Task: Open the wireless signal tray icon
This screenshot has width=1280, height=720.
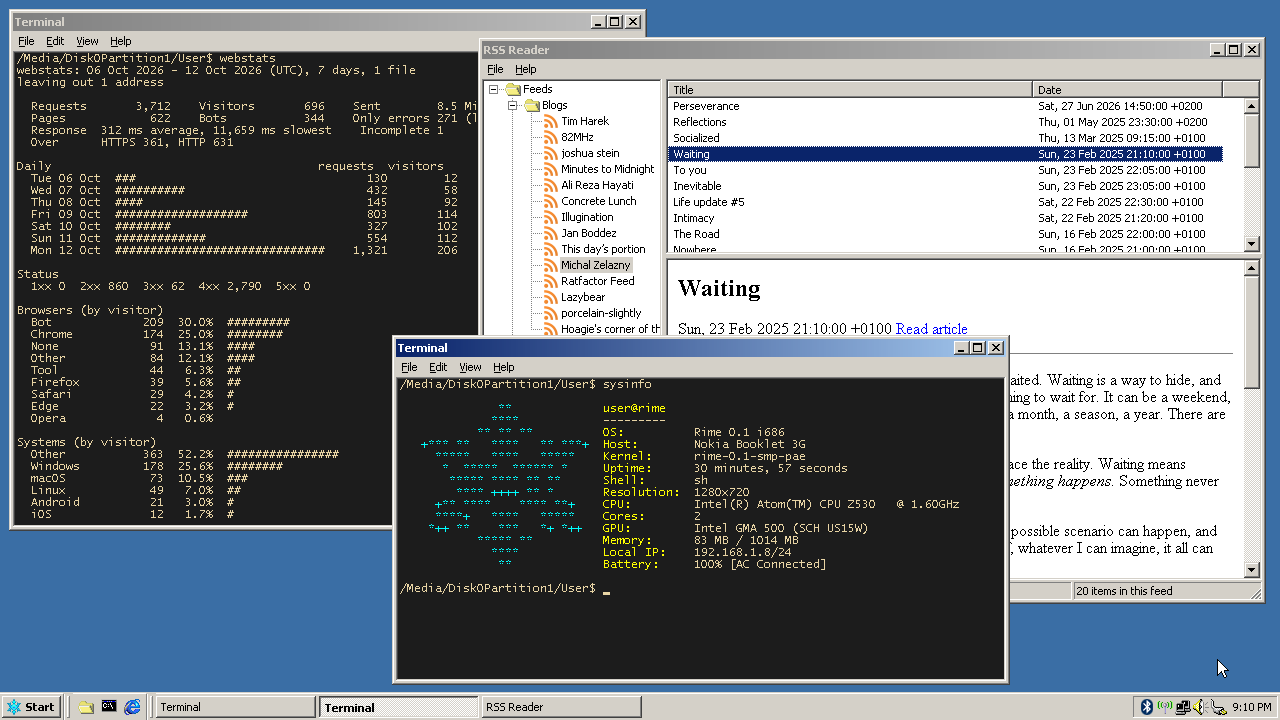Action: click(x=1165, y=707)
